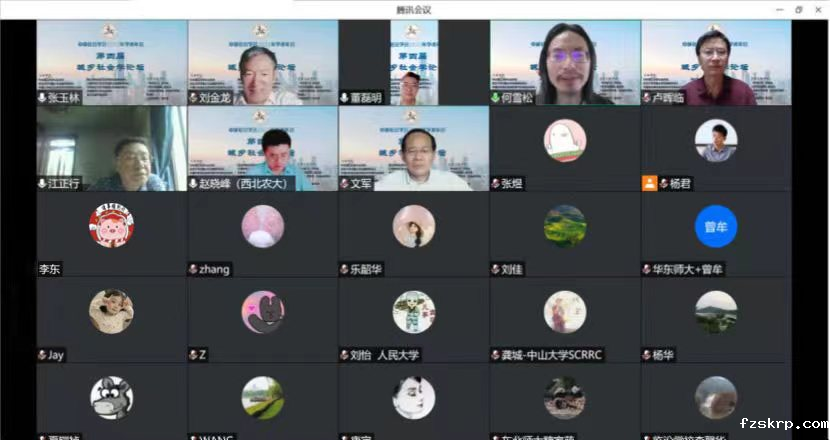Click 张玉林's microphone icon

pyautogui.click(x=42, y=98)
